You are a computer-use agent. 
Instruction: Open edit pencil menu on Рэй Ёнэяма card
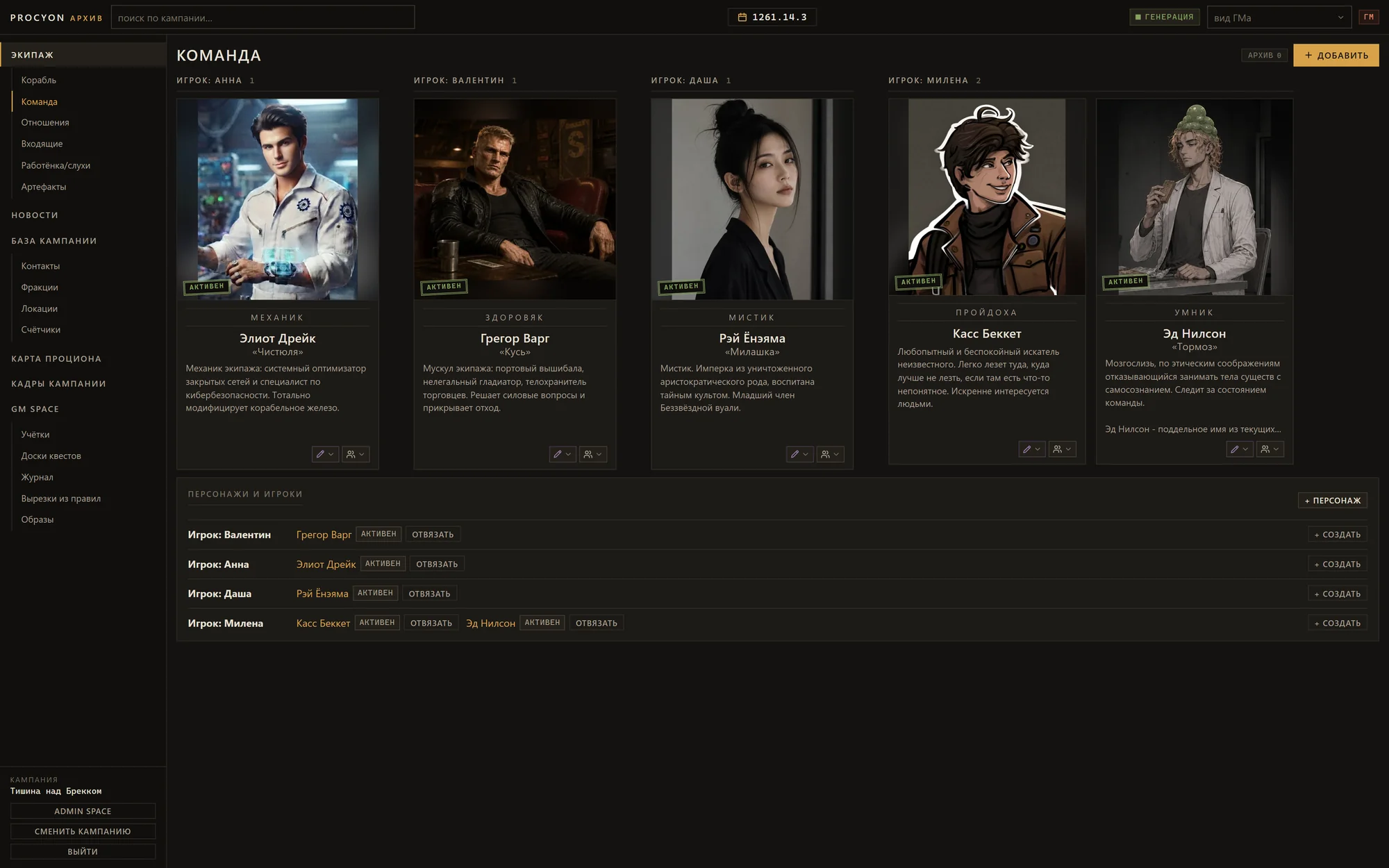[800, 454]
